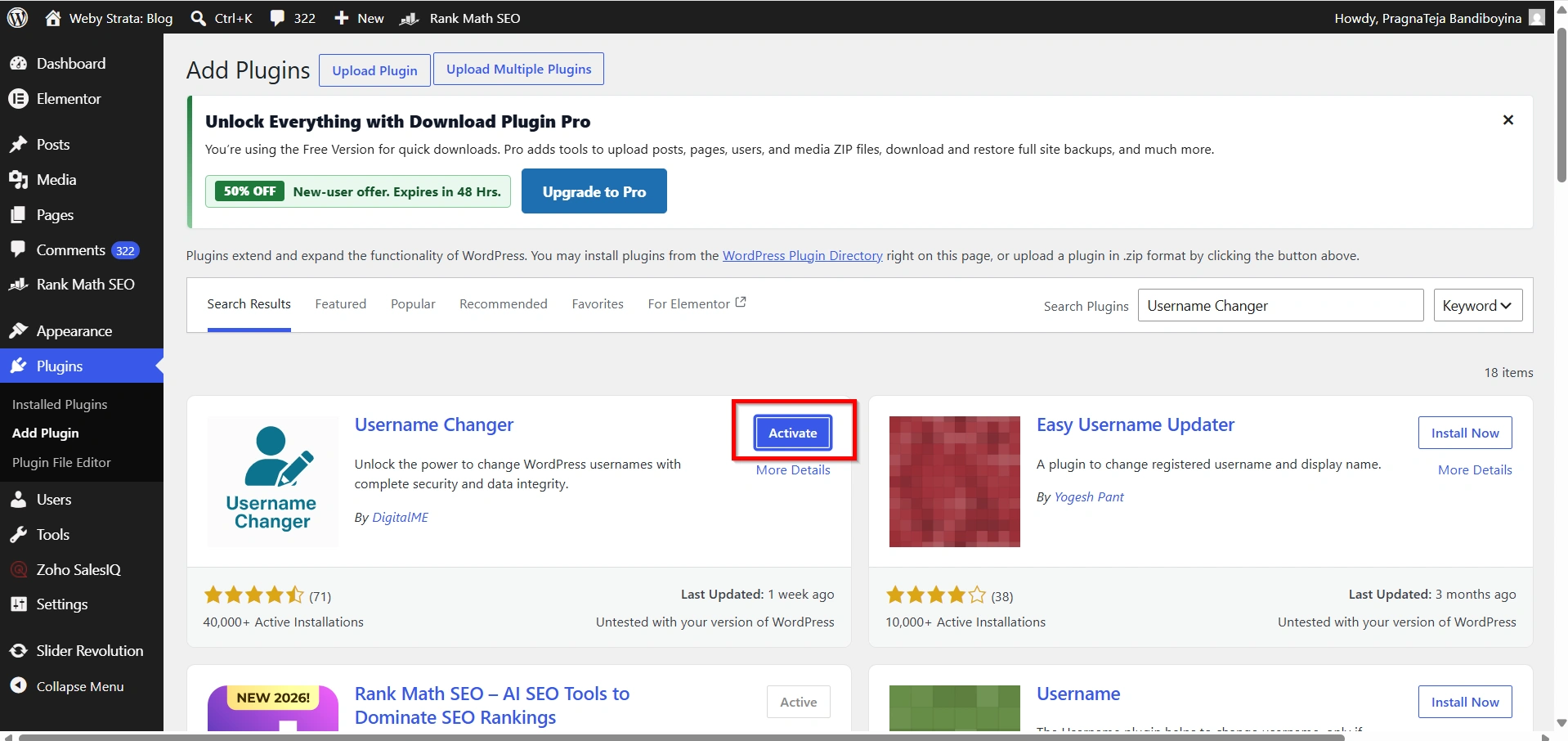This screenshot has width=1568, height=741.
Task: Click the Elementor icon in sidebar
Action: coord(18,98)
